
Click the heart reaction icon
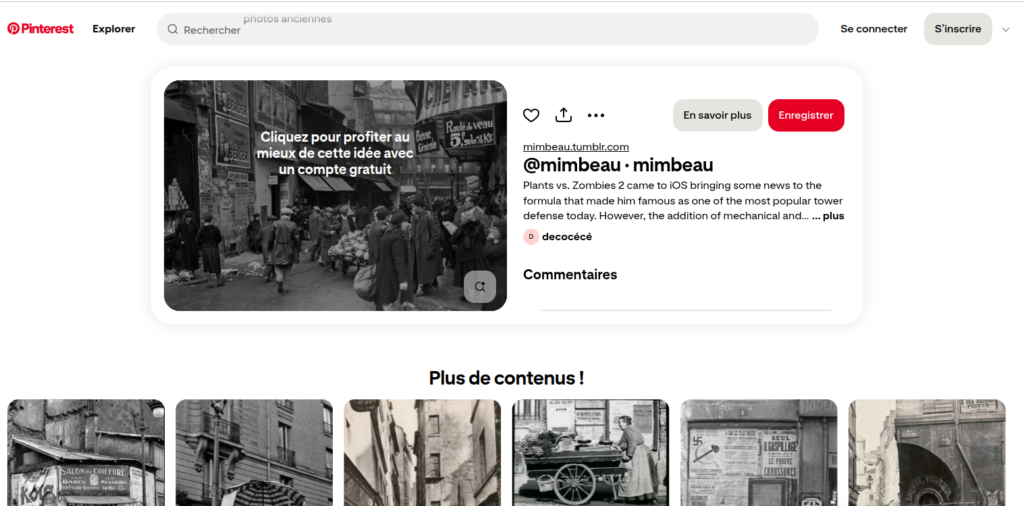click(531, 115)
